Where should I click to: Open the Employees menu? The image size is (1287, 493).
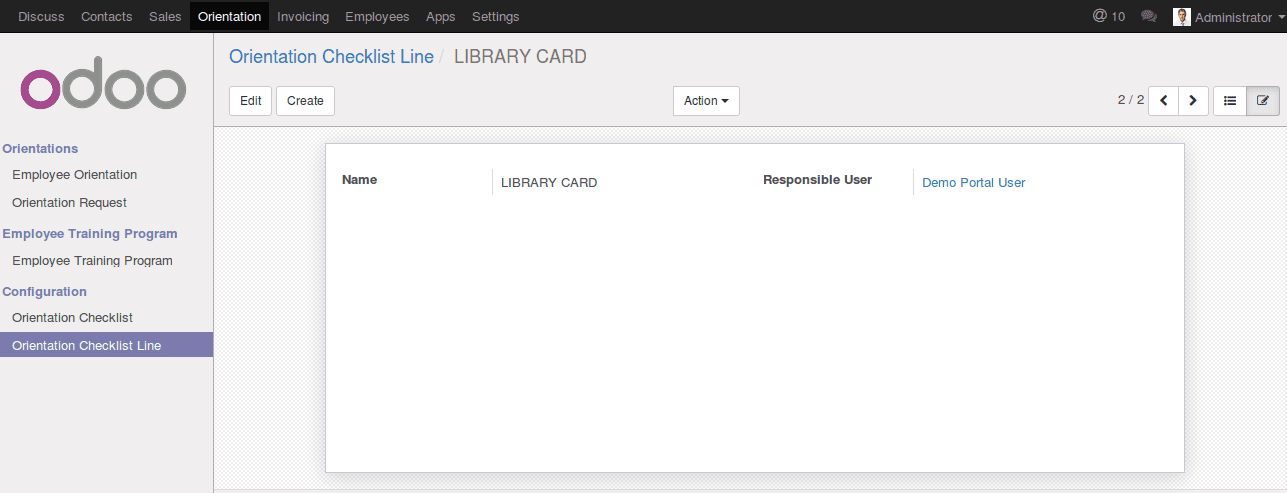tap(377, 16)
